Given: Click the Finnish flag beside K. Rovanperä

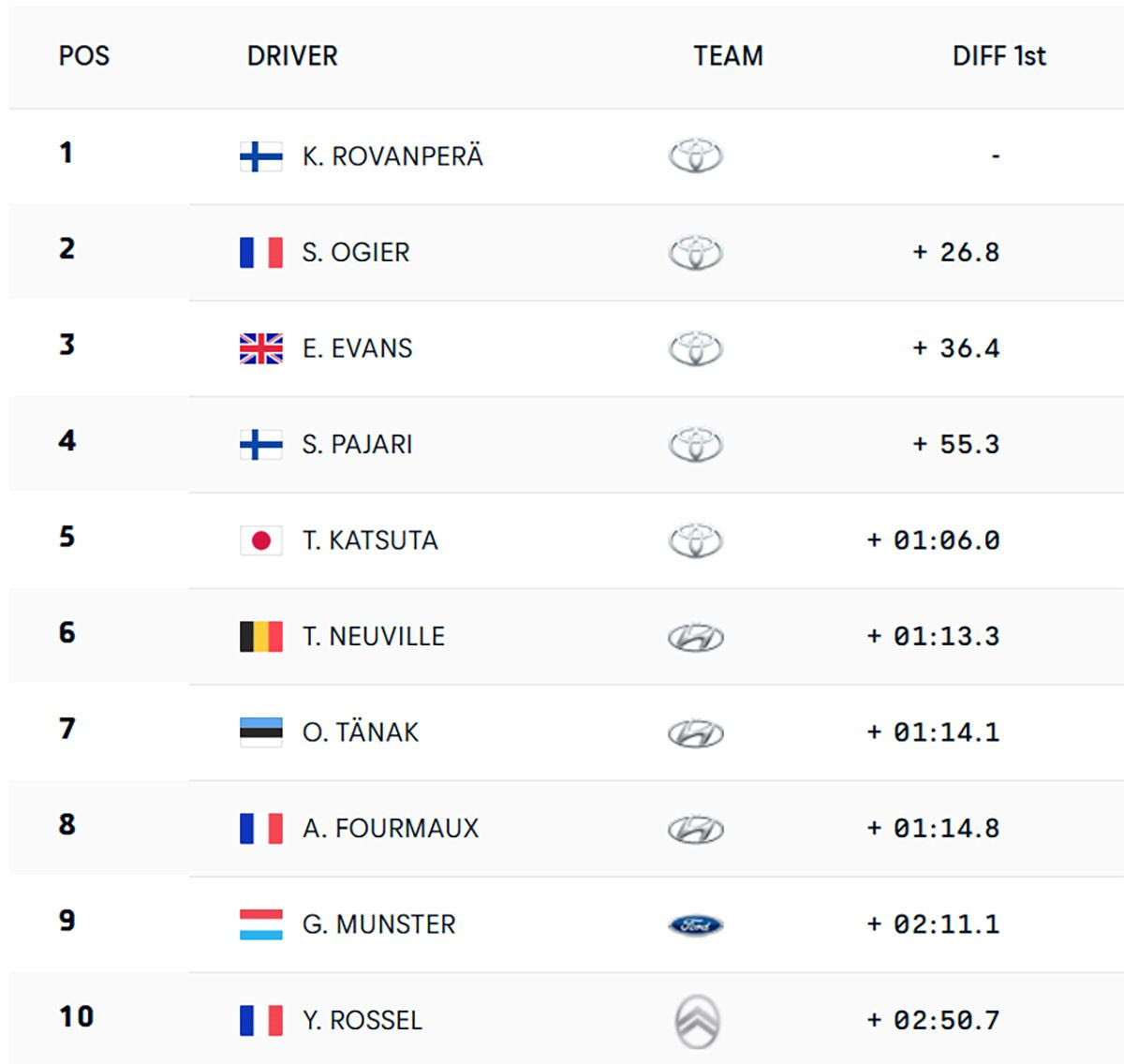Looking at the screenshot, I should click(261, 156).
